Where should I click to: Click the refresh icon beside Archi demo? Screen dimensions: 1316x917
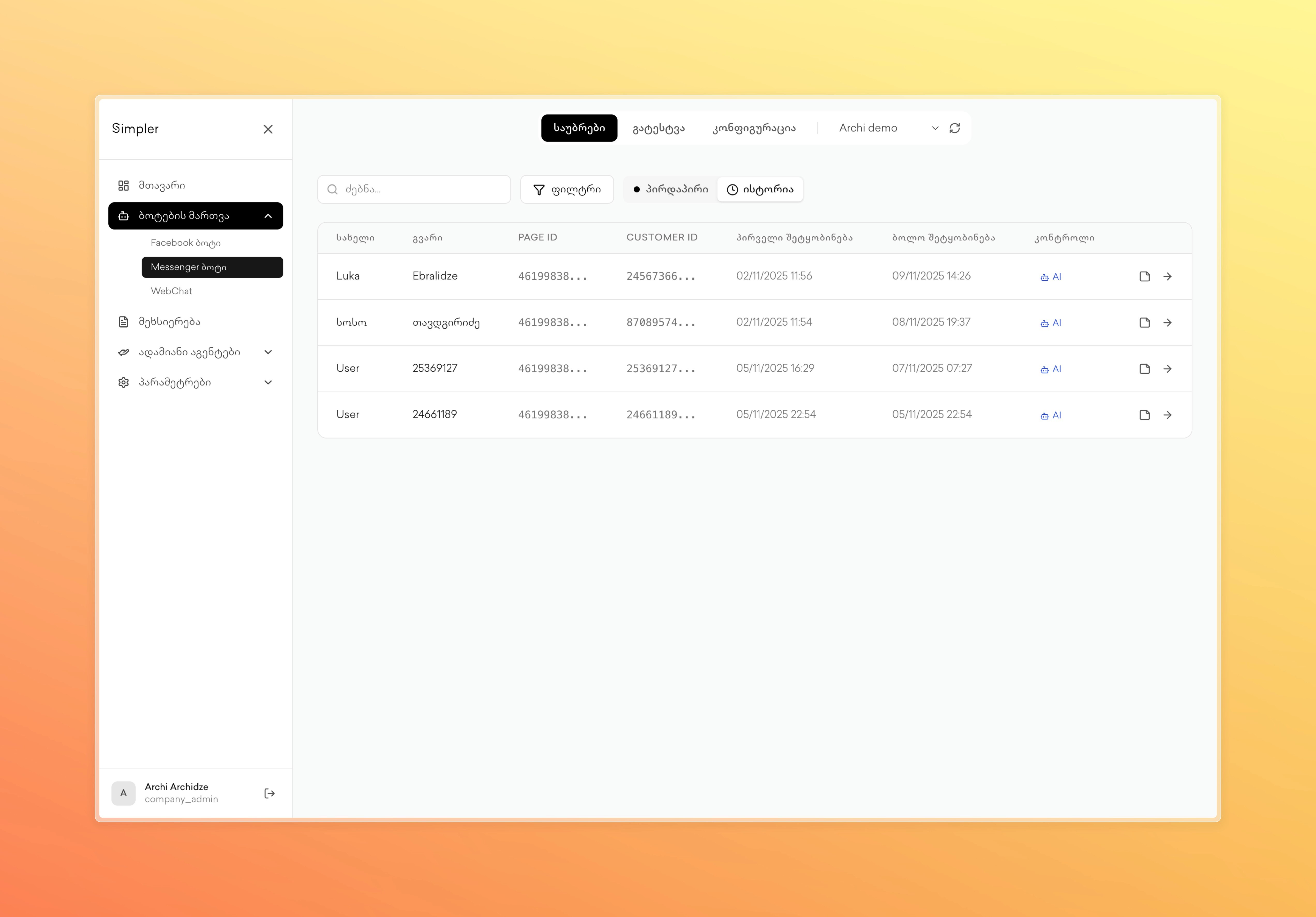(954, 128)
